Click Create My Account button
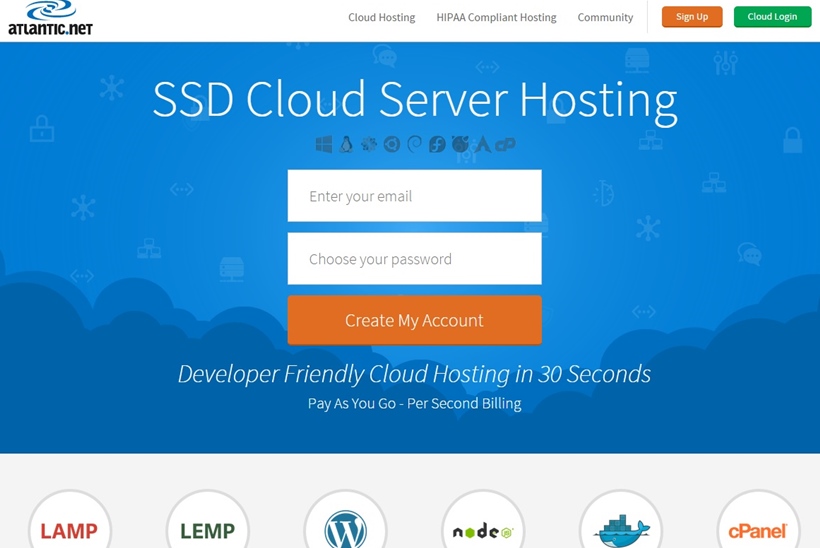The image size is (820, 548). tap(415, 320)
